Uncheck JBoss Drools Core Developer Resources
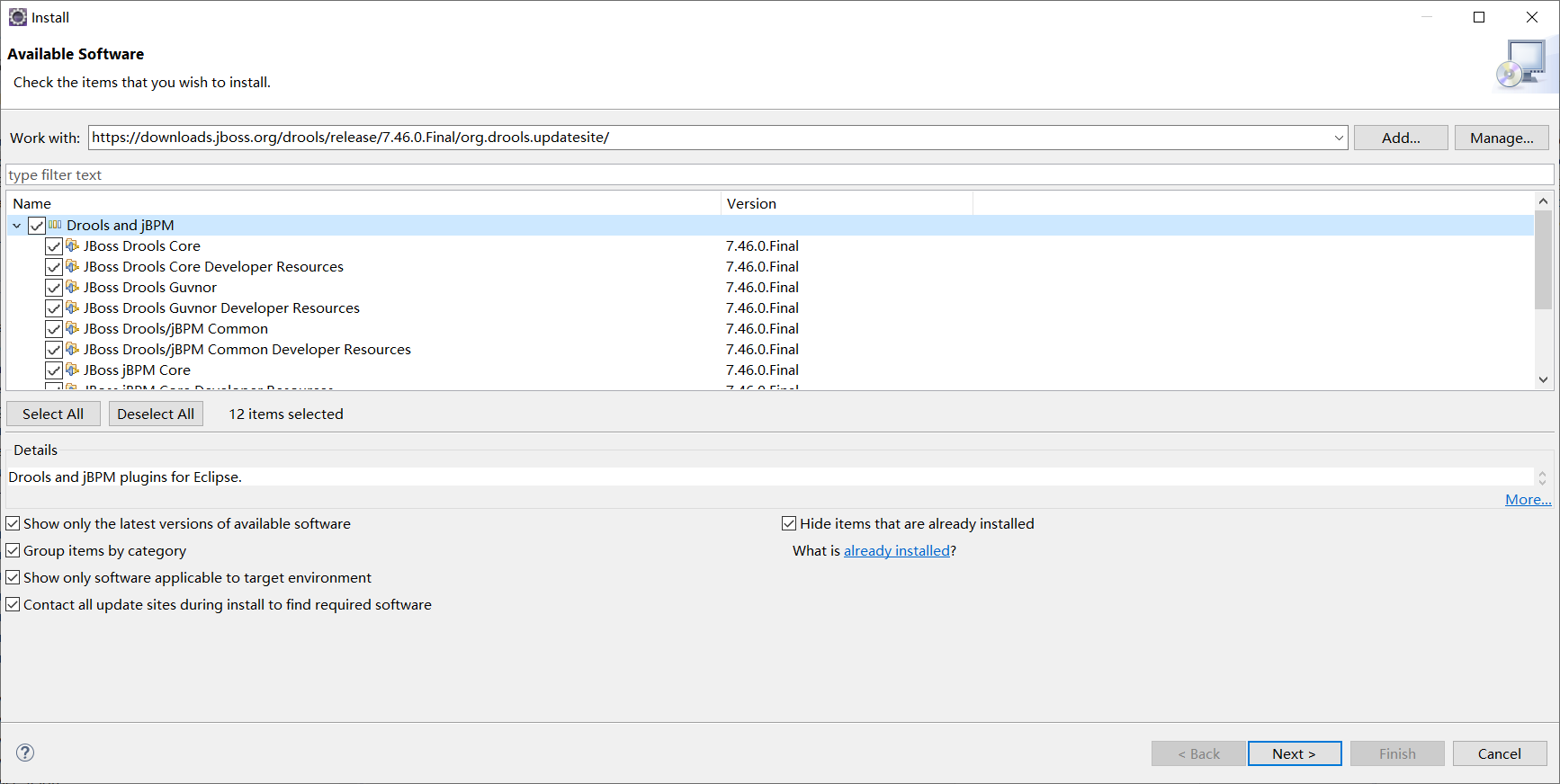This screenshot has width=1560, height=784. click(54, 267)
